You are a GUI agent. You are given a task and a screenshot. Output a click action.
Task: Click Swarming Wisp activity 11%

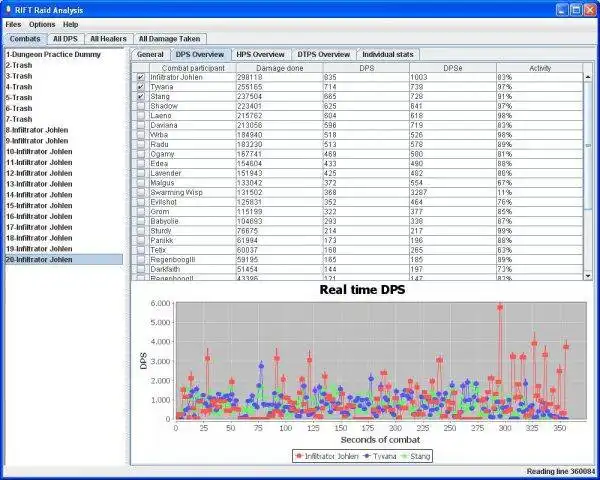pos(505,193)
